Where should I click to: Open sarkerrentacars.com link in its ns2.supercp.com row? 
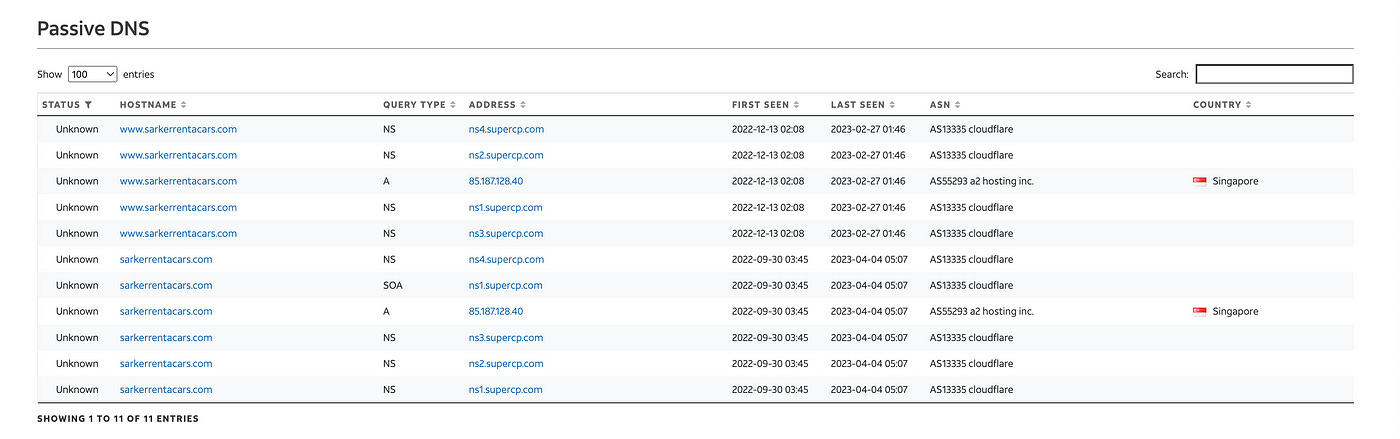(x=166, y=363)
